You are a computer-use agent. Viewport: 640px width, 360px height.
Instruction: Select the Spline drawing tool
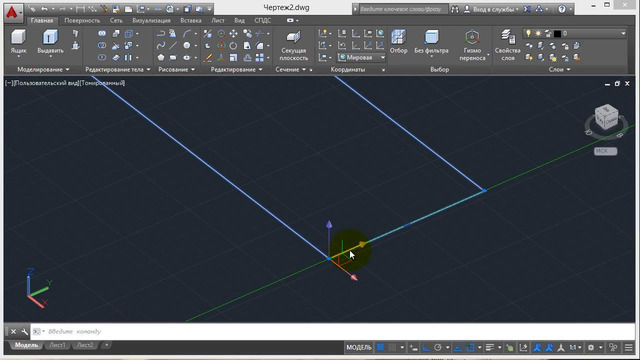(x=161, y=45)
